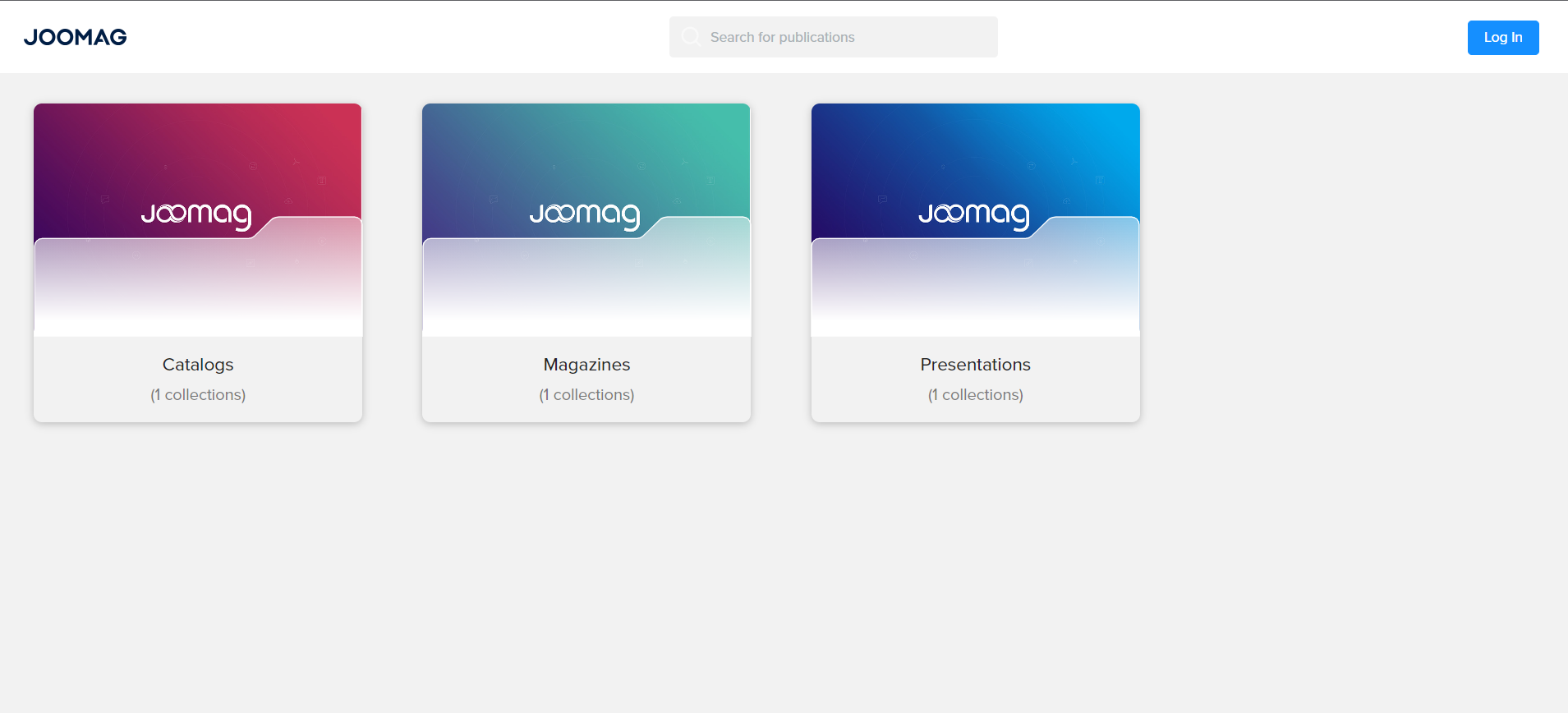Focus the Search for publications field
Viewport: 1568px width, 713px height.
click(x=846, y=37)
